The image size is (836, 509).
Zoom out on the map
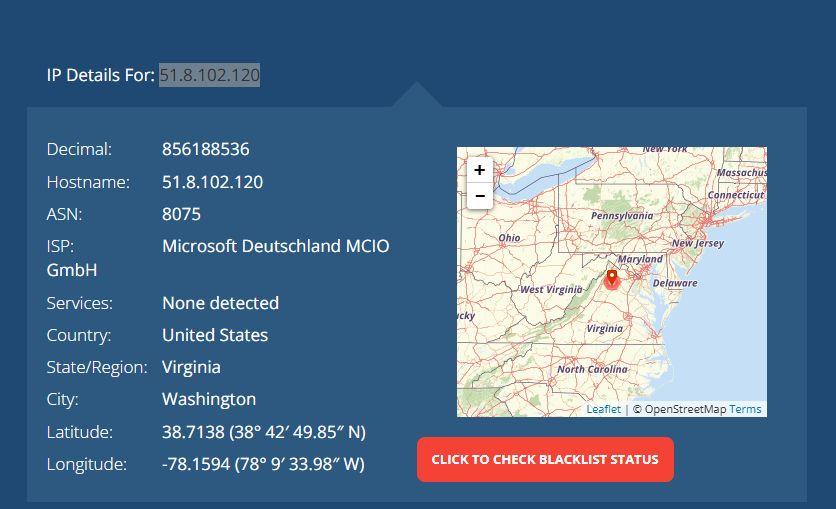click(480, 196)
